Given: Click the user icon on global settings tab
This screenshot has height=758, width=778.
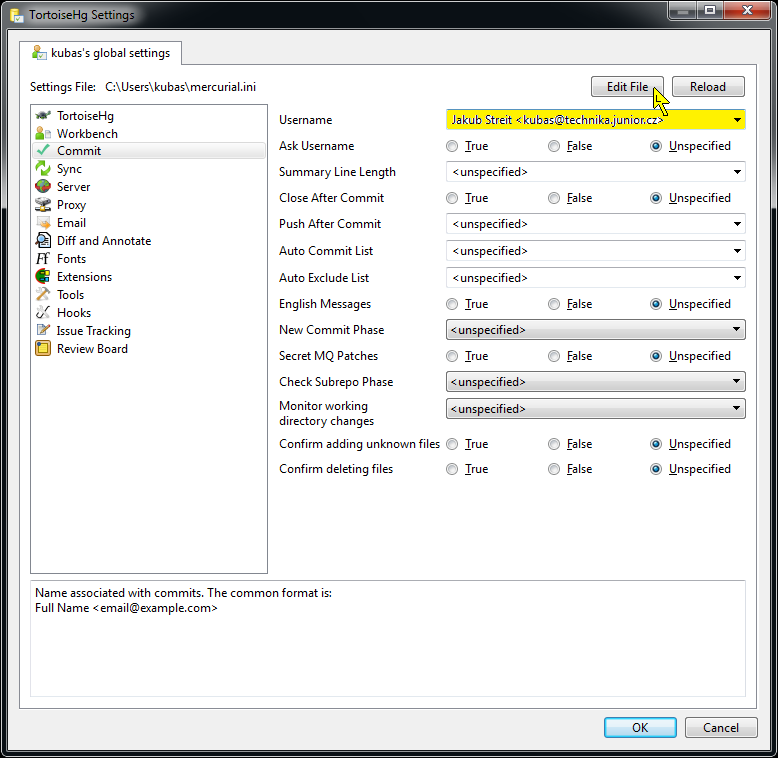Looking at the screenshot, I should pyautogui.click(x=39, y=53).
